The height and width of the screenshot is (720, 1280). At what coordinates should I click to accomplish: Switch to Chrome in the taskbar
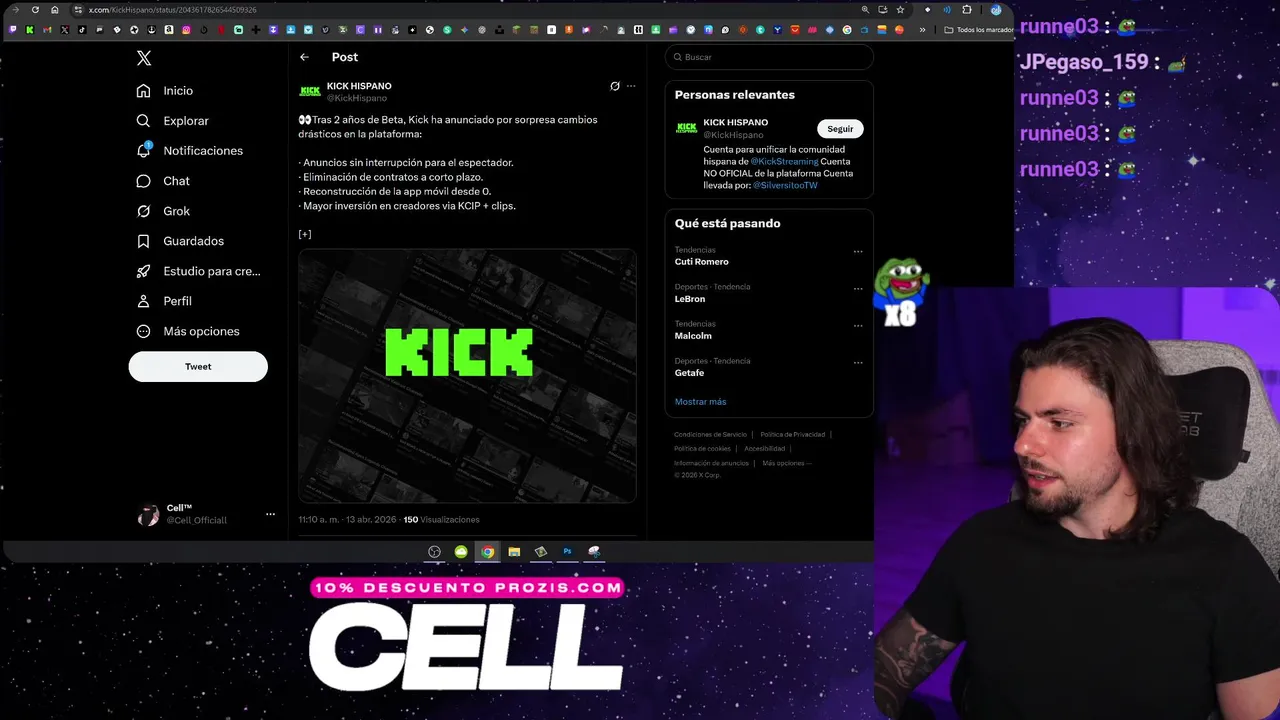point(487,552)
